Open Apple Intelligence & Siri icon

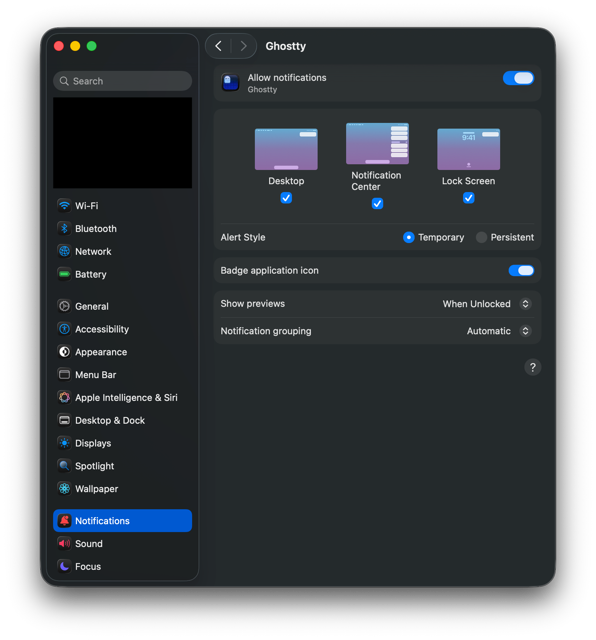[x=64, y=397]
